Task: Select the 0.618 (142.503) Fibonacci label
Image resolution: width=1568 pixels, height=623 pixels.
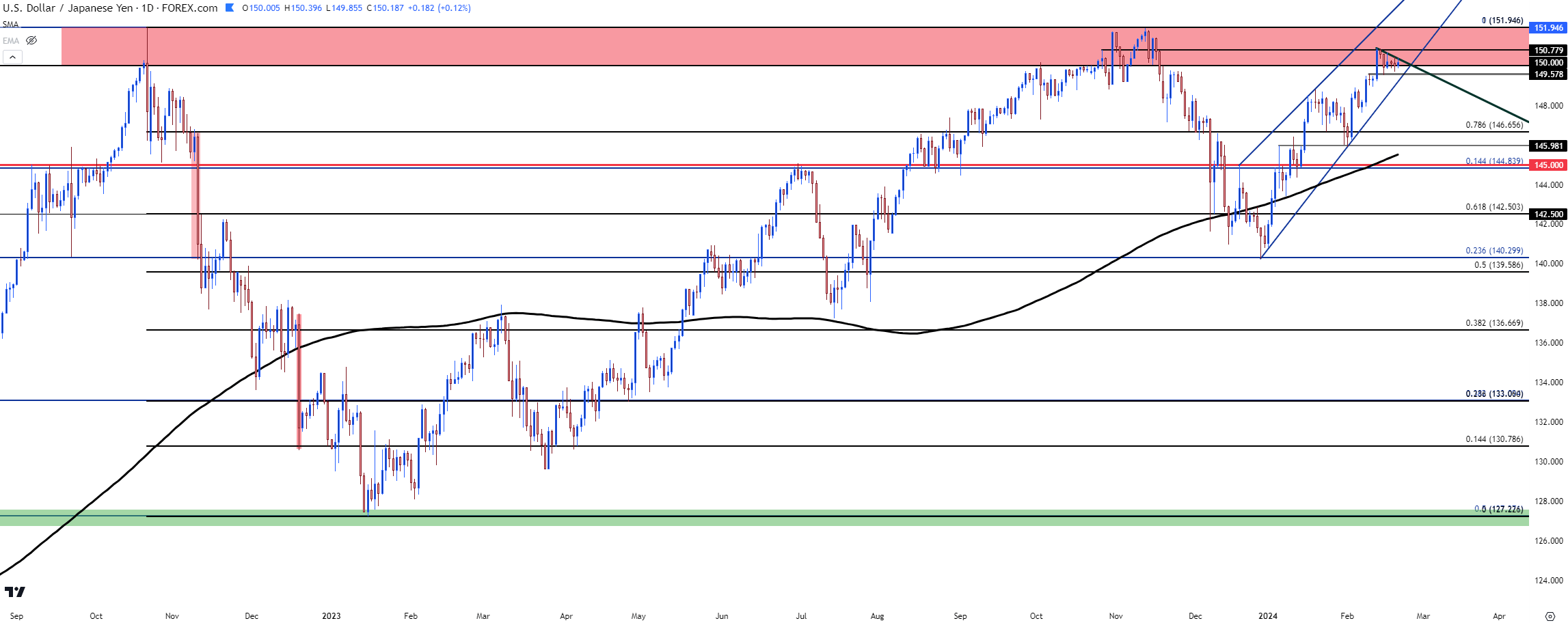Action: [1494, 207]
